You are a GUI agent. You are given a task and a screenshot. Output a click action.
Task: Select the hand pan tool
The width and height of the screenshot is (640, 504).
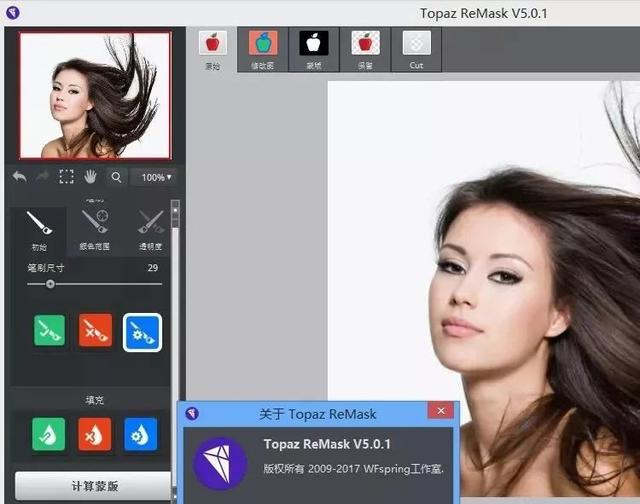[x=90, y=177]
